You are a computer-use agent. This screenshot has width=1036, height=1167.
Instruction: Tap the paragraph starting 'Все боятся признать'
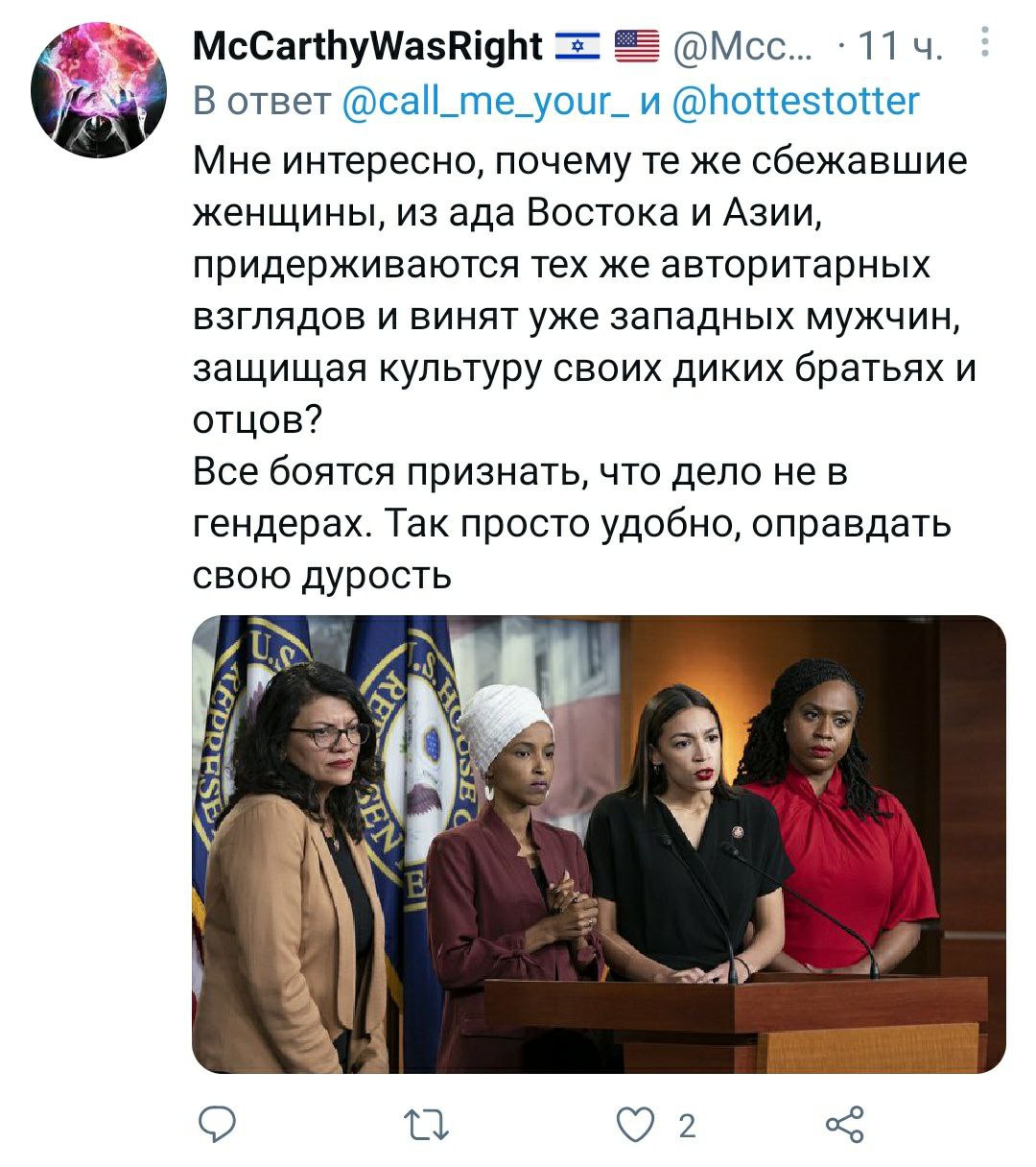pyautogui.click(x=572, y=524)
